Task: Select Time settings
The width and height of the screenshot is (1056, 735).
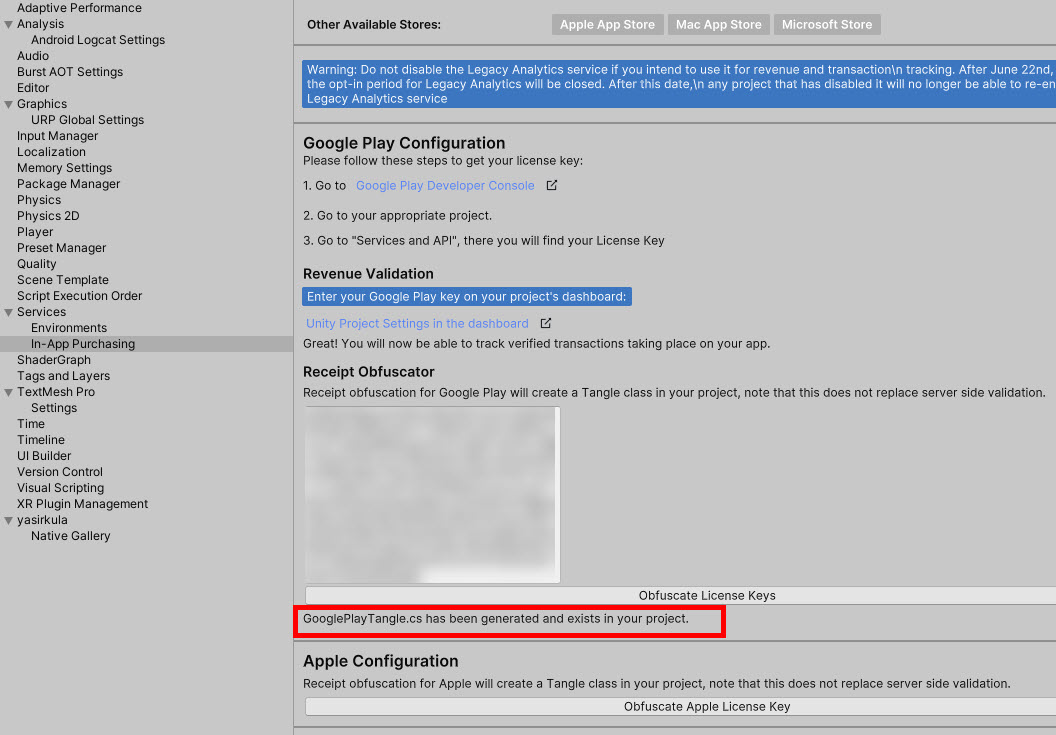Action: 31,424
